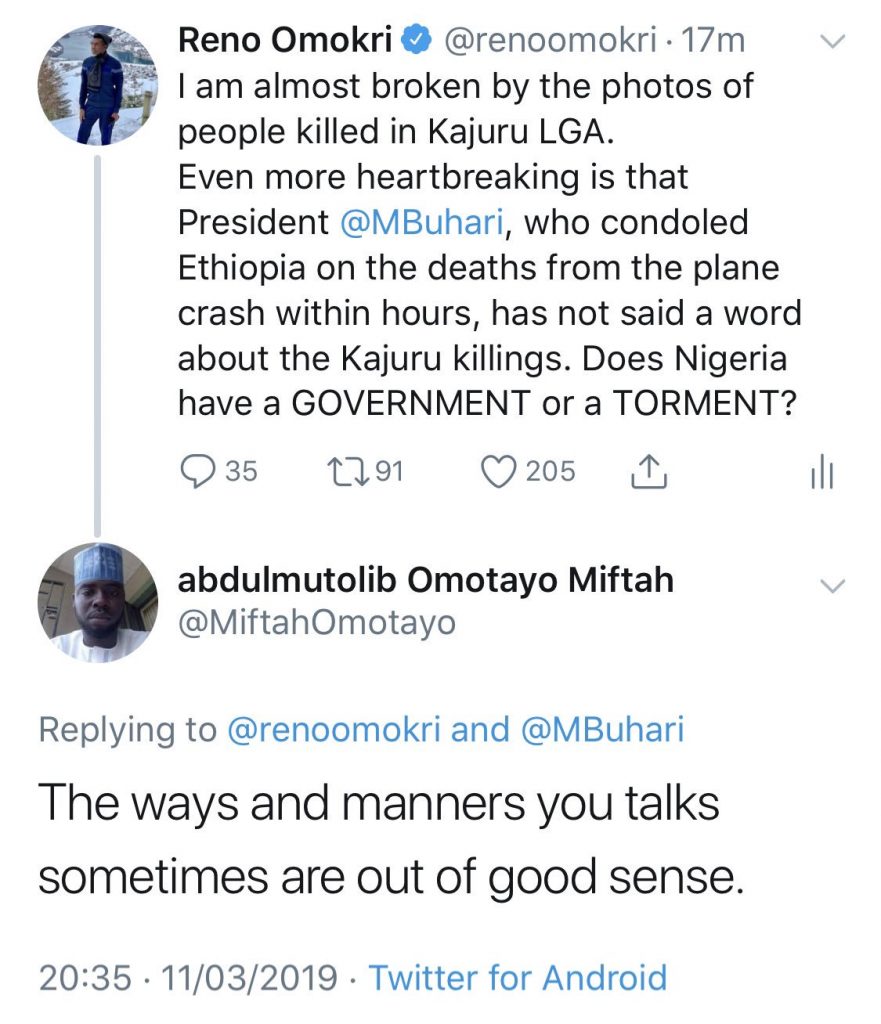Image resolution: width=881 pixels, height=1024 pixels.
Task: Open Reno Omokri's profile picture
Action: (x=97, y=86)
